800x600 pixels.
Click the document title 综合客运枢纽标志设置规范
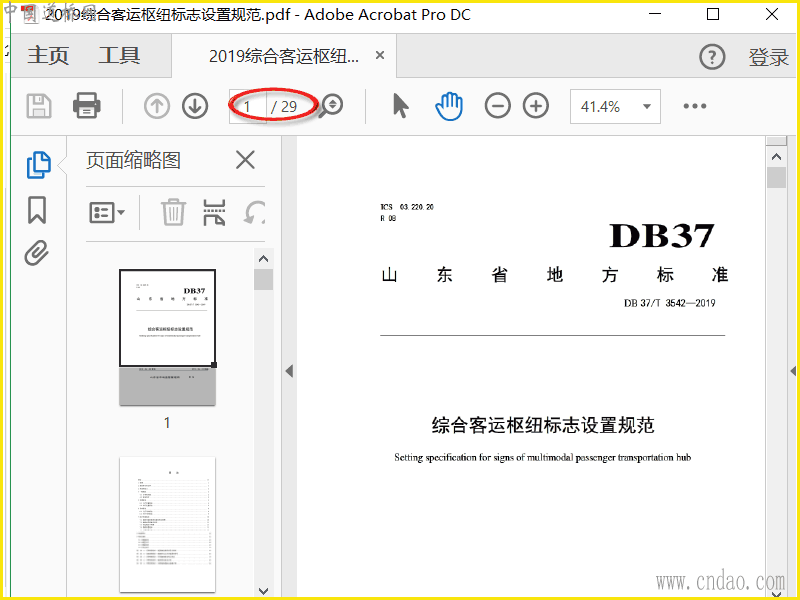coord(543,425)
